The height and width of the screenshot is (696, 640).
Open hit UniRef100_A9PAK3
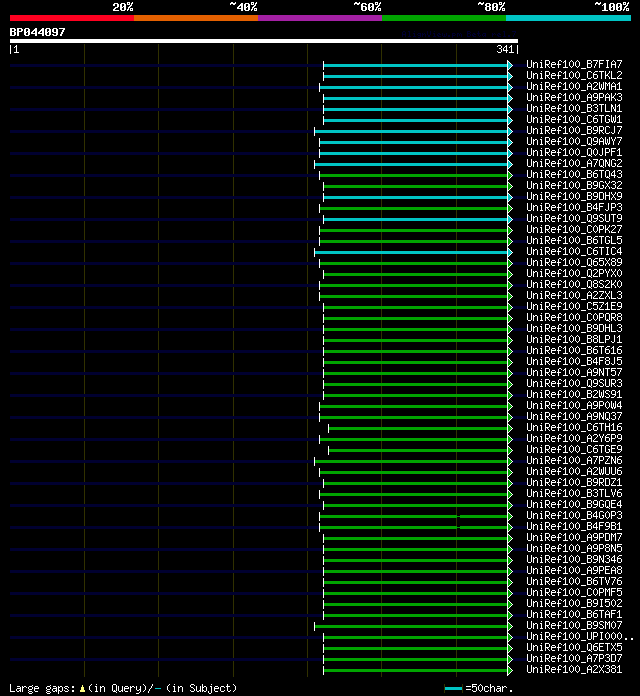574,97
